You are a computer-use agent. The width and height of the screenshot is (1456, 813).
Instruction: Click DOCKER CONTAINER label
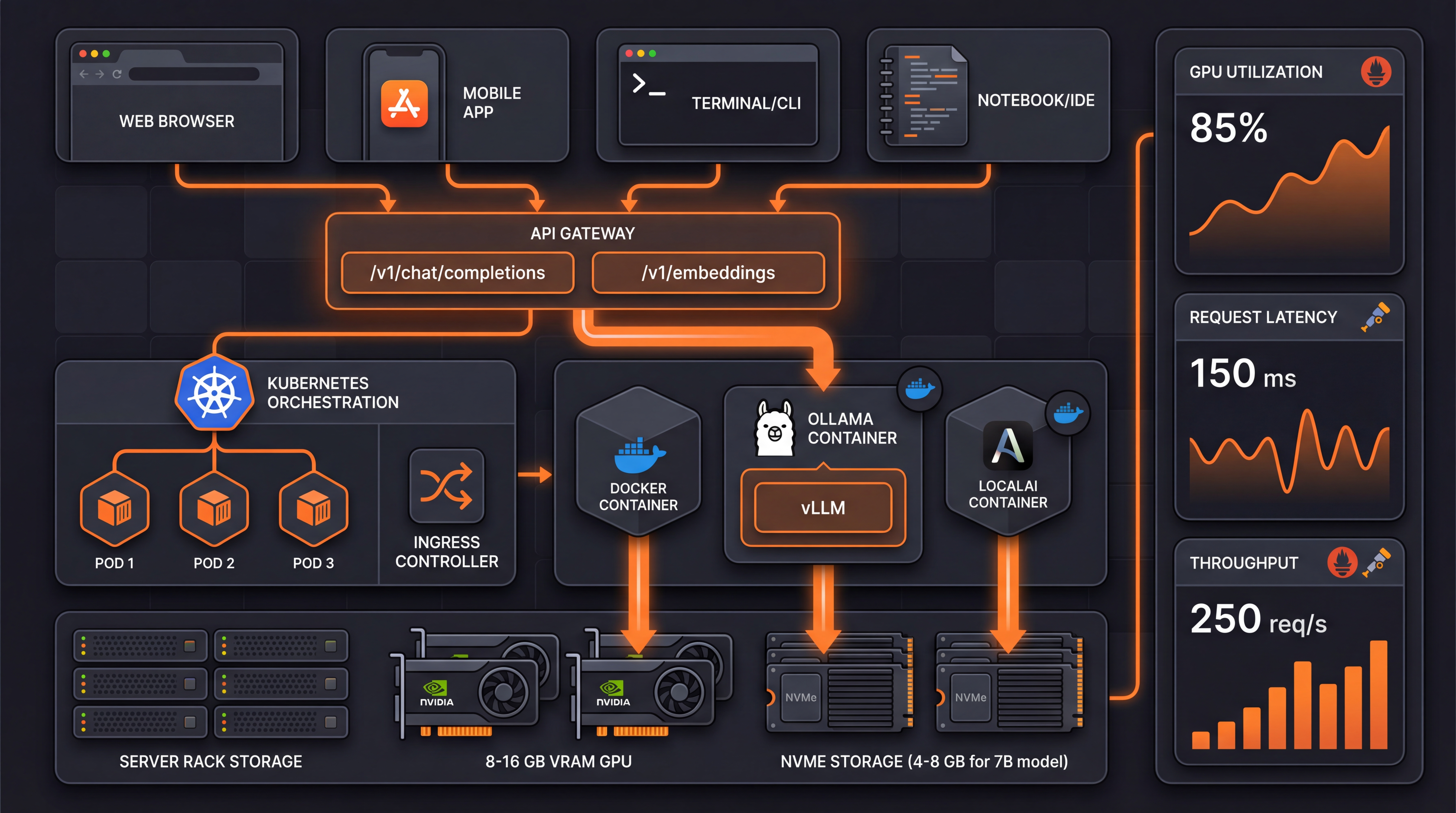[x=639, y=496]
